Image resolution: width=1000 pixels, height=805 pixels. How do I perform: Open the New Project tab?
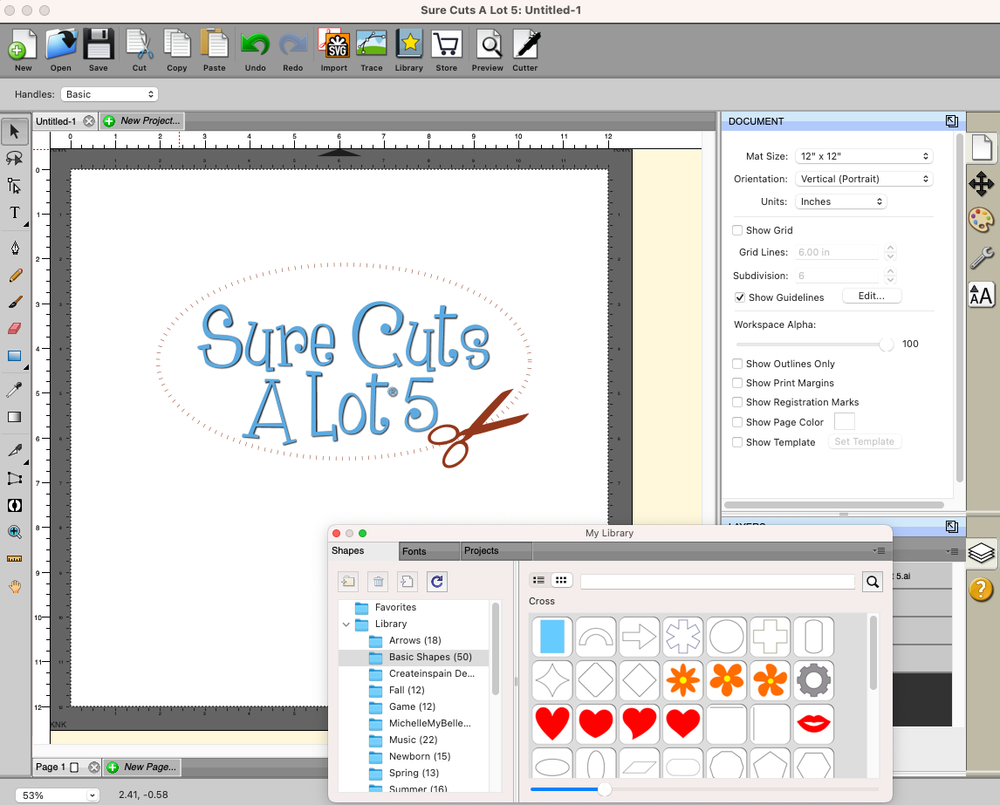click(141, 119)
